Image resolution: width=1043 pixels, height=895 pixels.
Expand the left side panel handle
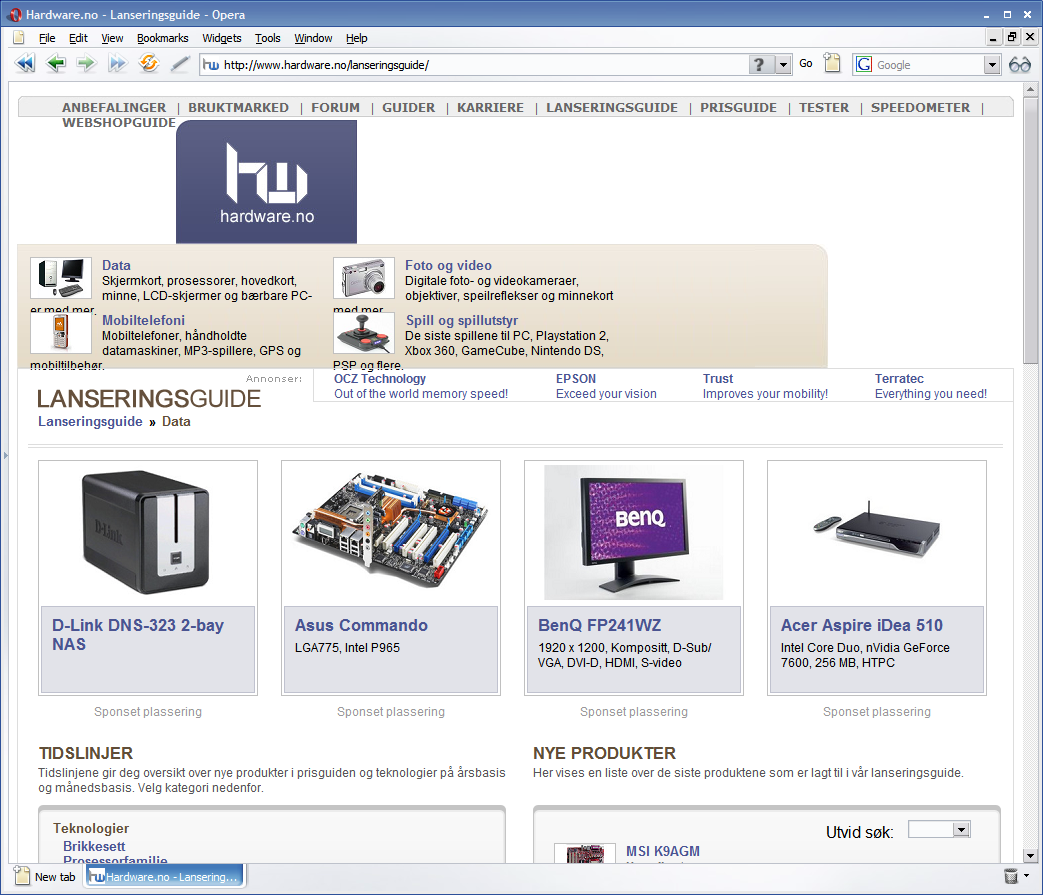pyautogui.click(x=5, y=455)
